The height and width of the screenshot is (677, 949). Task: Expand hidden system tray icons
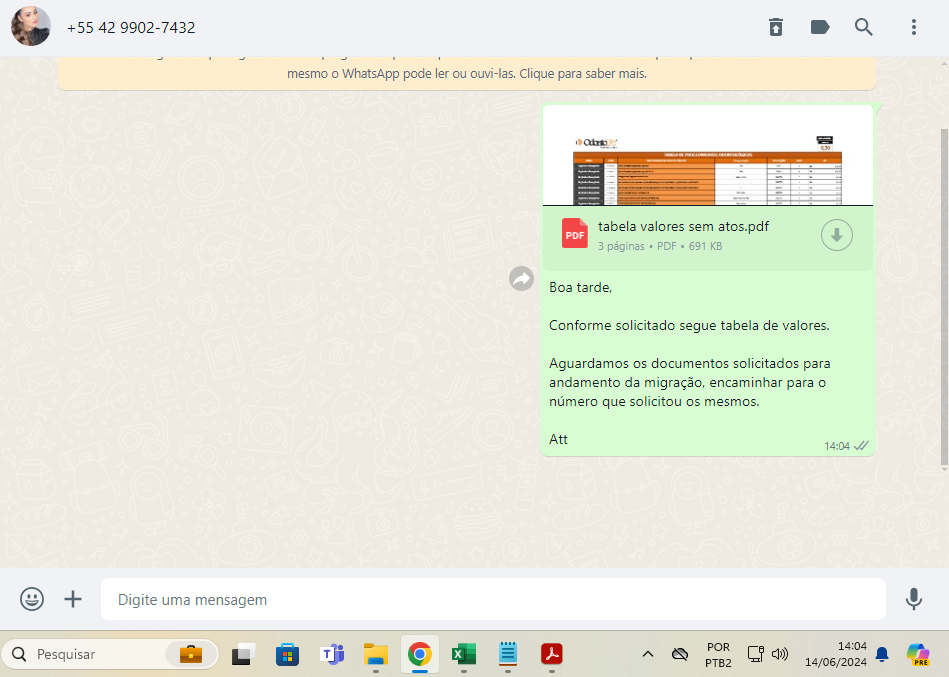648,654
